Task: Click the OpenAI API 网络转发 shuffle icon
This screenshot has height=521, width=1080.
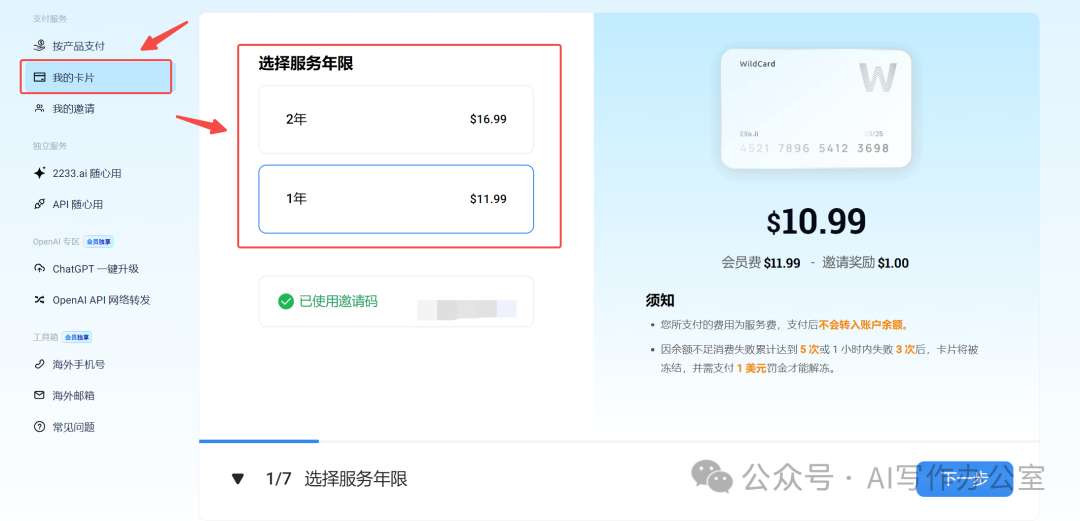Action: [39, 299]
